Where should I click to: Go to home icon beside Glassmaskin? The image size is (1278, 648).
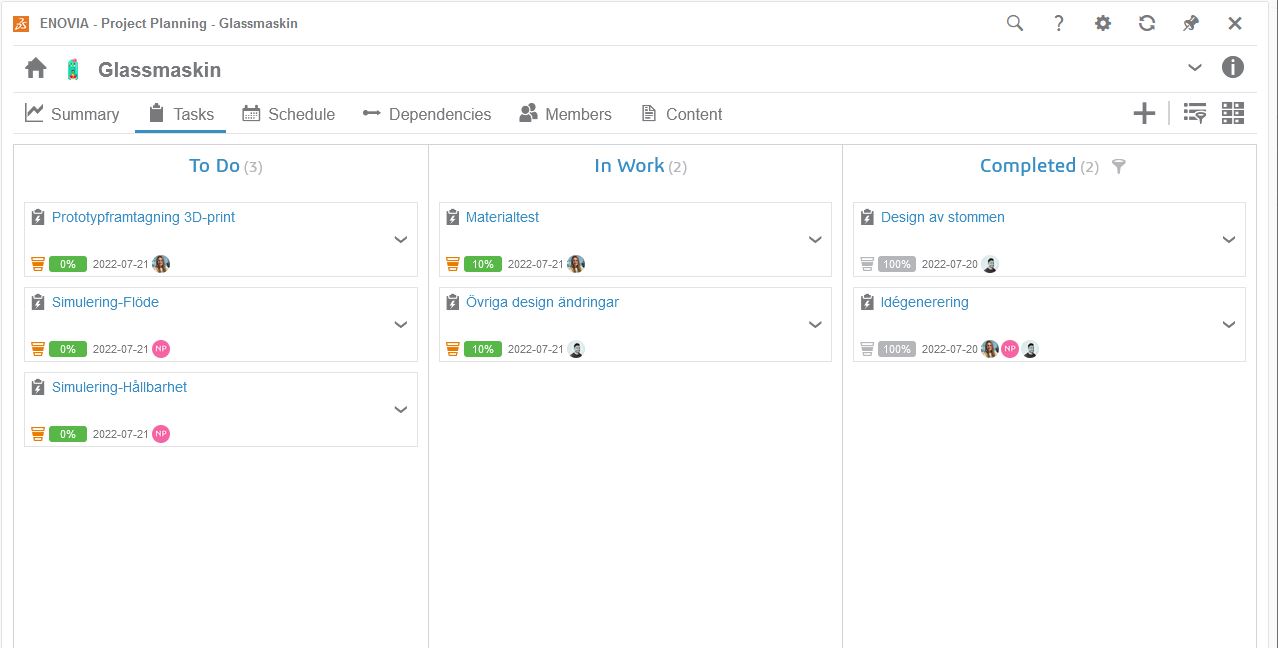coord(36,68)
